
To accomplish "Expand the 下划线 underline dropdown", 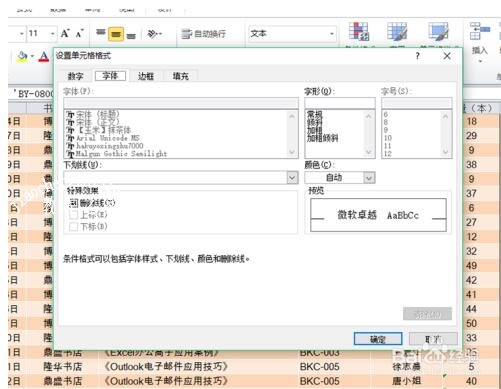I will [x=292, y=178].
